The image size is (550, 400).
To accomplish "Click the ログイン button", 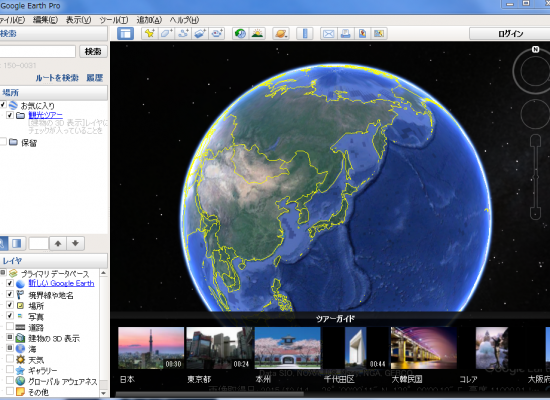I will point(510,34).
